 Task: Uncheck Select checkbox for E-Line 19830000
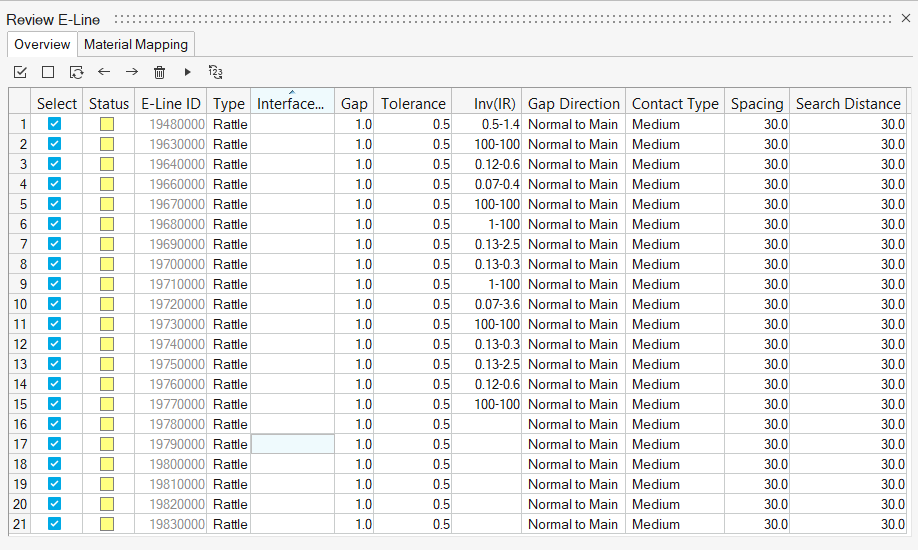[55, 524]
